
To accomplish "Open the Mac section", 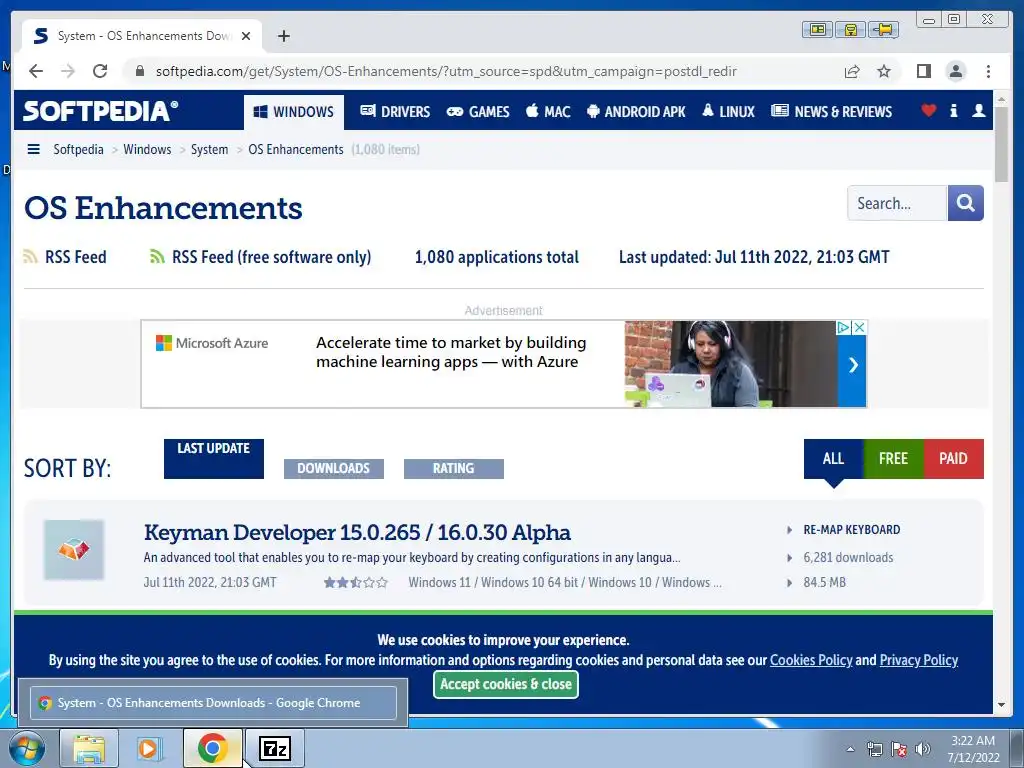I will [x=548, y=112].
